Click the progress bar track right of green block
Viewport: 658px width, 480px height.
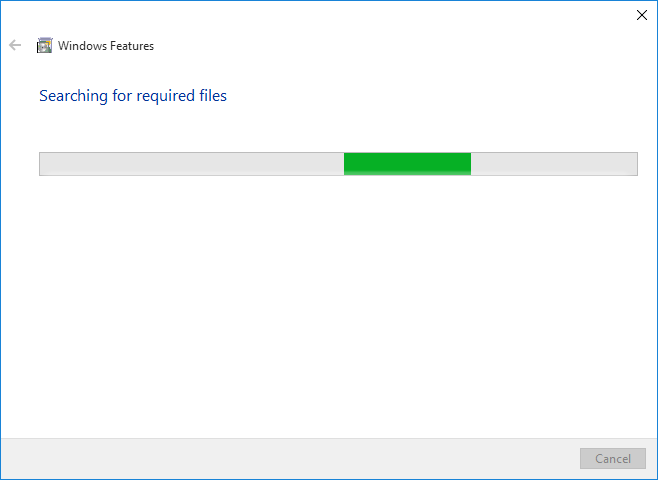click(553, 164)
